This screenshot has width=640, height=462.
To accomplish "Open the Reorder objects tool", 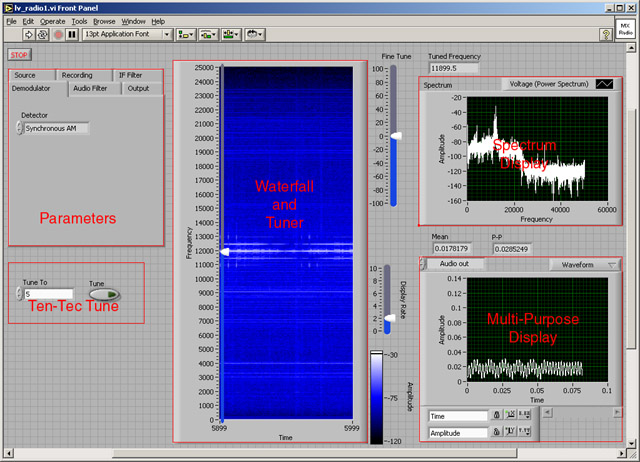I will tap(256, 34).
